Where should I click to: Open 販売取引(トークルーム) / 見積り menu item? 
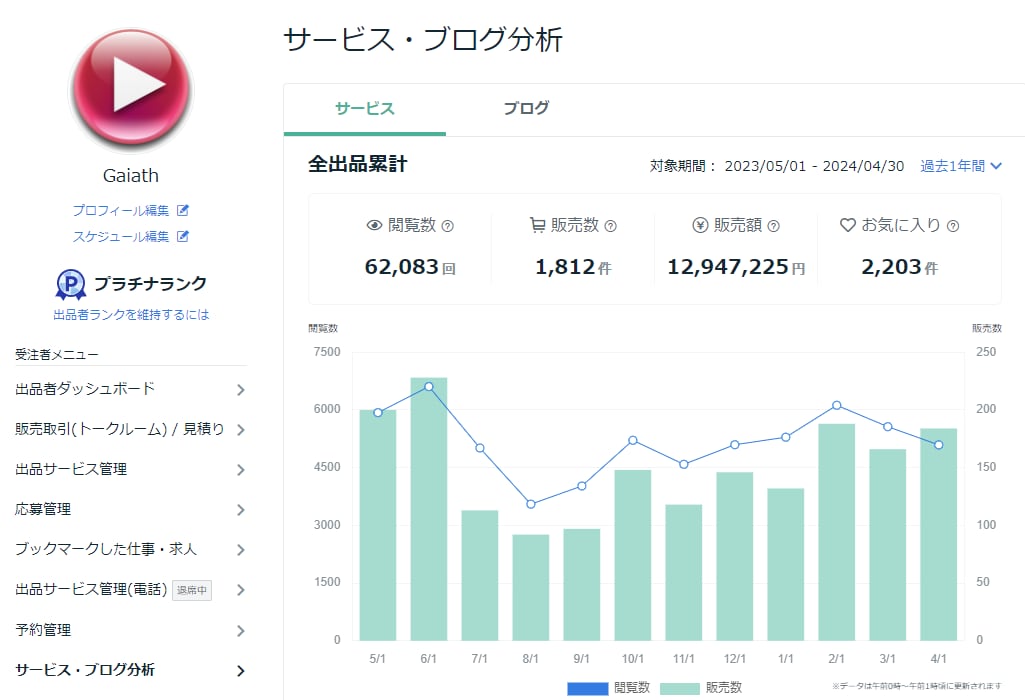click(130, 429)
